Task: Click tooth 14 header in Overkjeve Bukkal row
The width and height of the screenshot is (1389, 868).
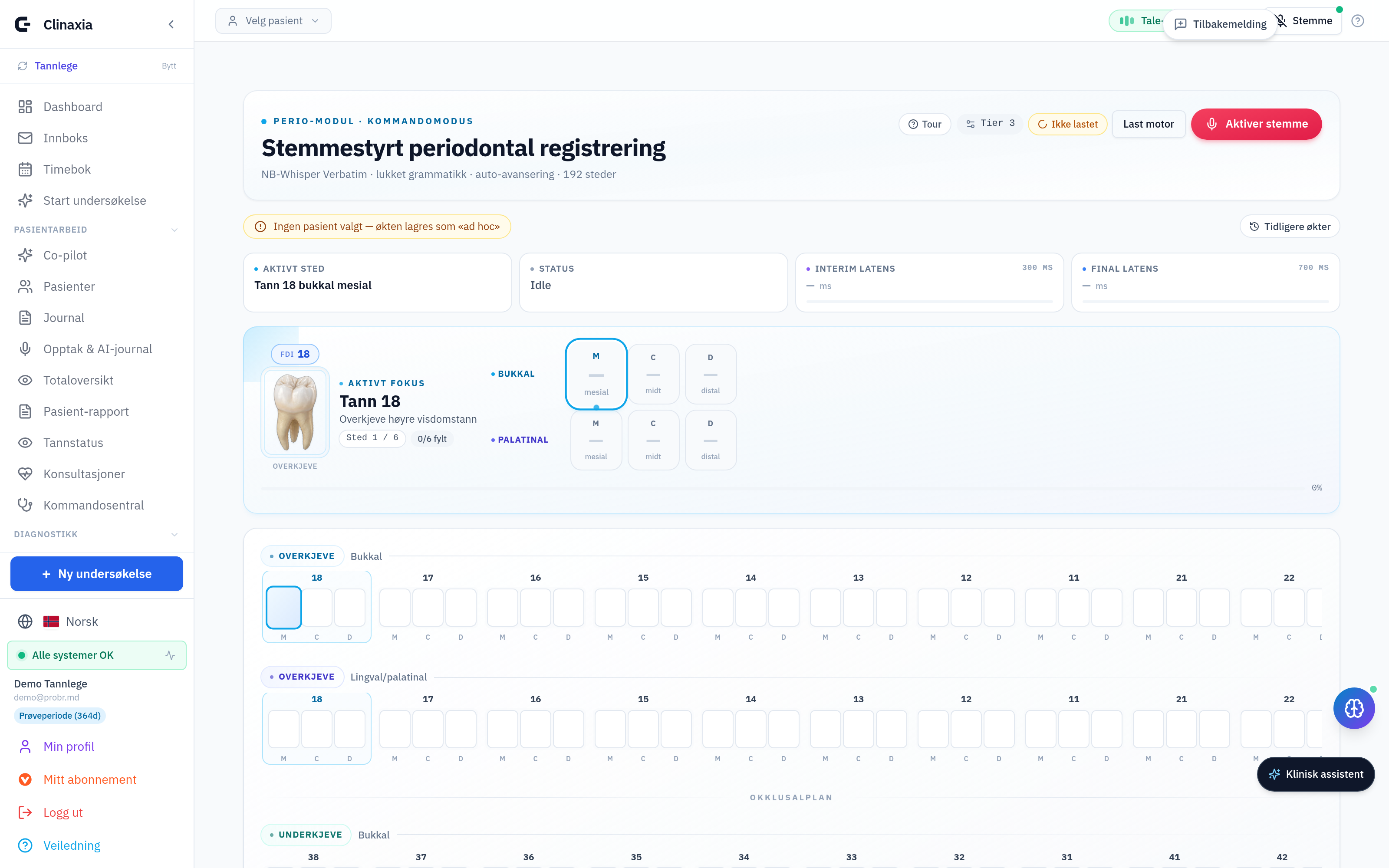Action: [751, 578]
